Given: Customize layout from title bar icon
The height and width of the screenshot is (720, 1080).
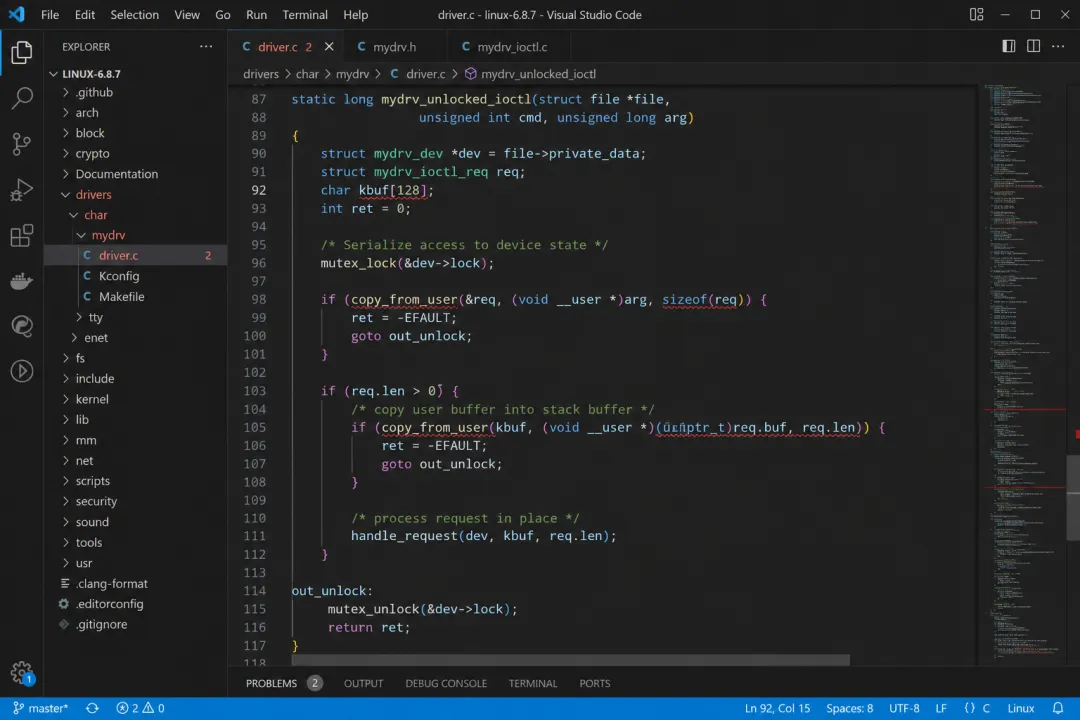Looking at the screenshot, I should click(x=976, y=14).
